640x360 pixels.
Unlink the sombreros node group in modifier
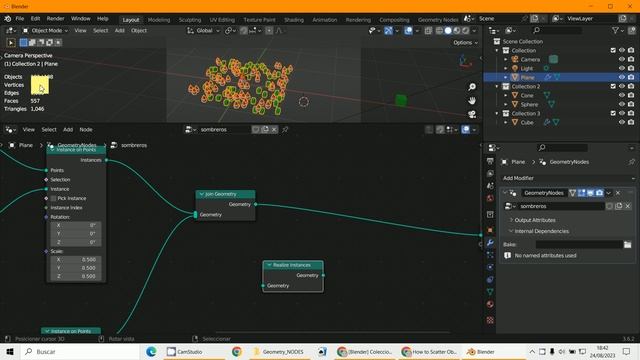tap(628, 206)
